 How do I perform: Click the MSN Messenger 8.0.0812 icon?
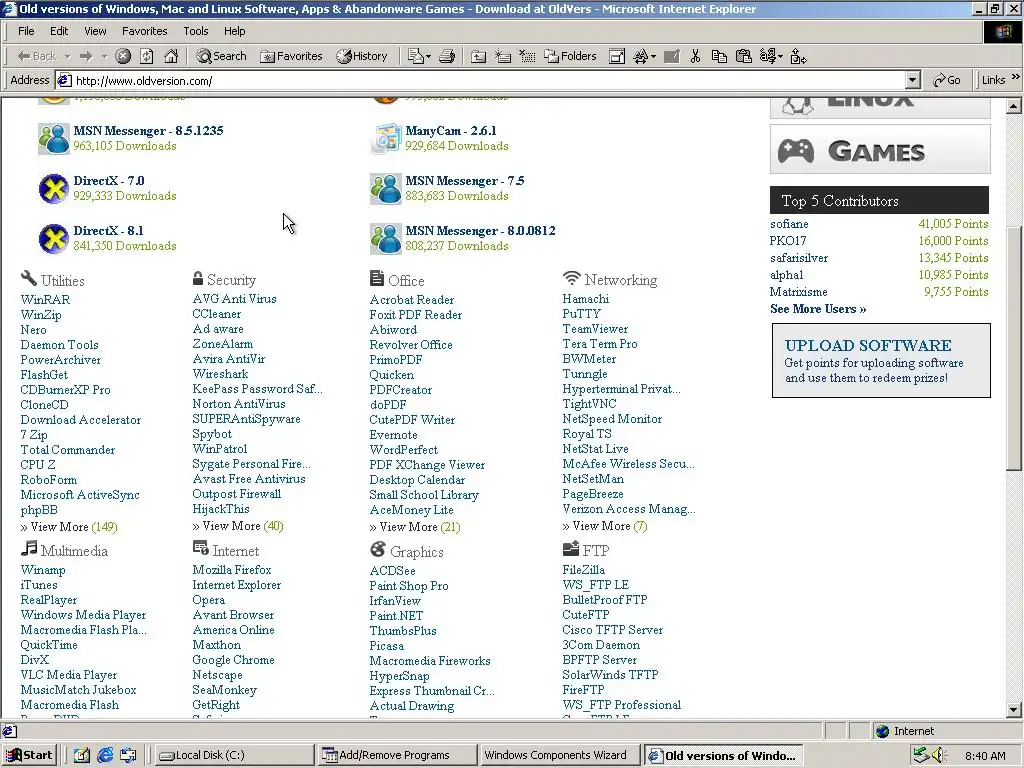coord(385,239)
